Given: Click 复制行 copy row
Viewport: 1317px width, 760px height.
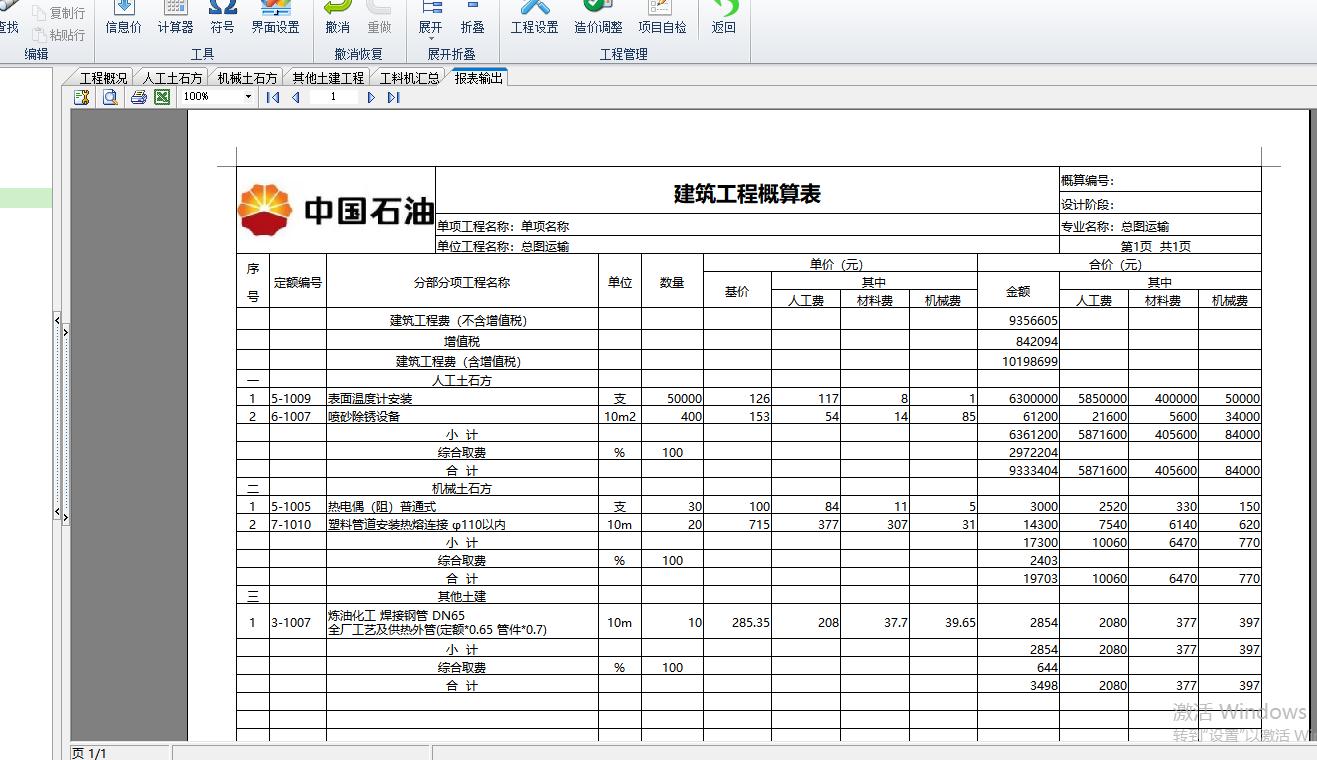Looking at the screenshot, I should coord(59,13).
